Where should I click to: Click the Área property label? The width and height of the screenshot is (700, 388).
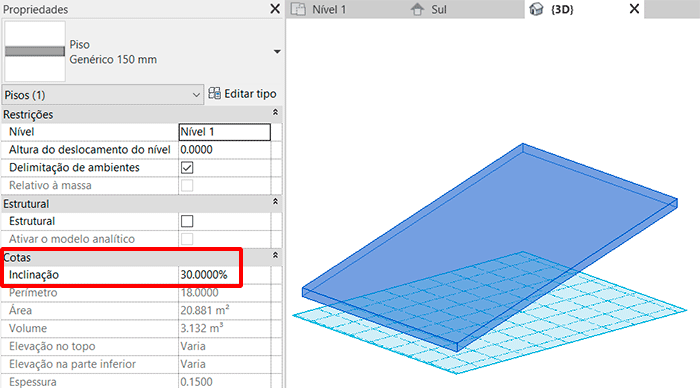point(20,310)
